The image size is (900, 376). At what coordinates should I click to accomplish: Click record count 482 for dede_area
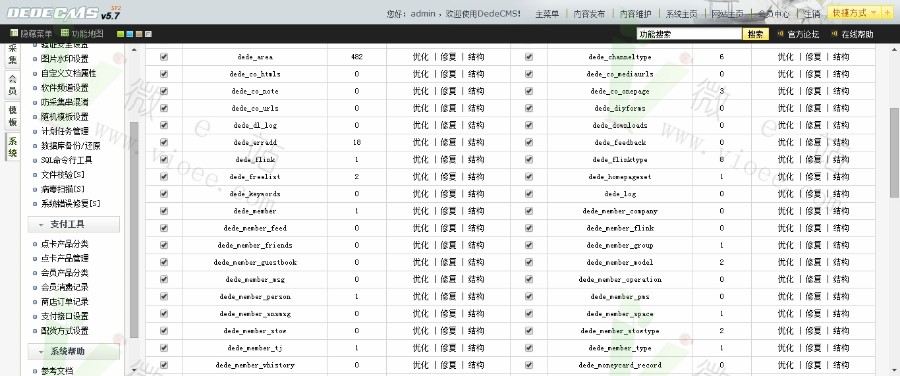[356, 57]
